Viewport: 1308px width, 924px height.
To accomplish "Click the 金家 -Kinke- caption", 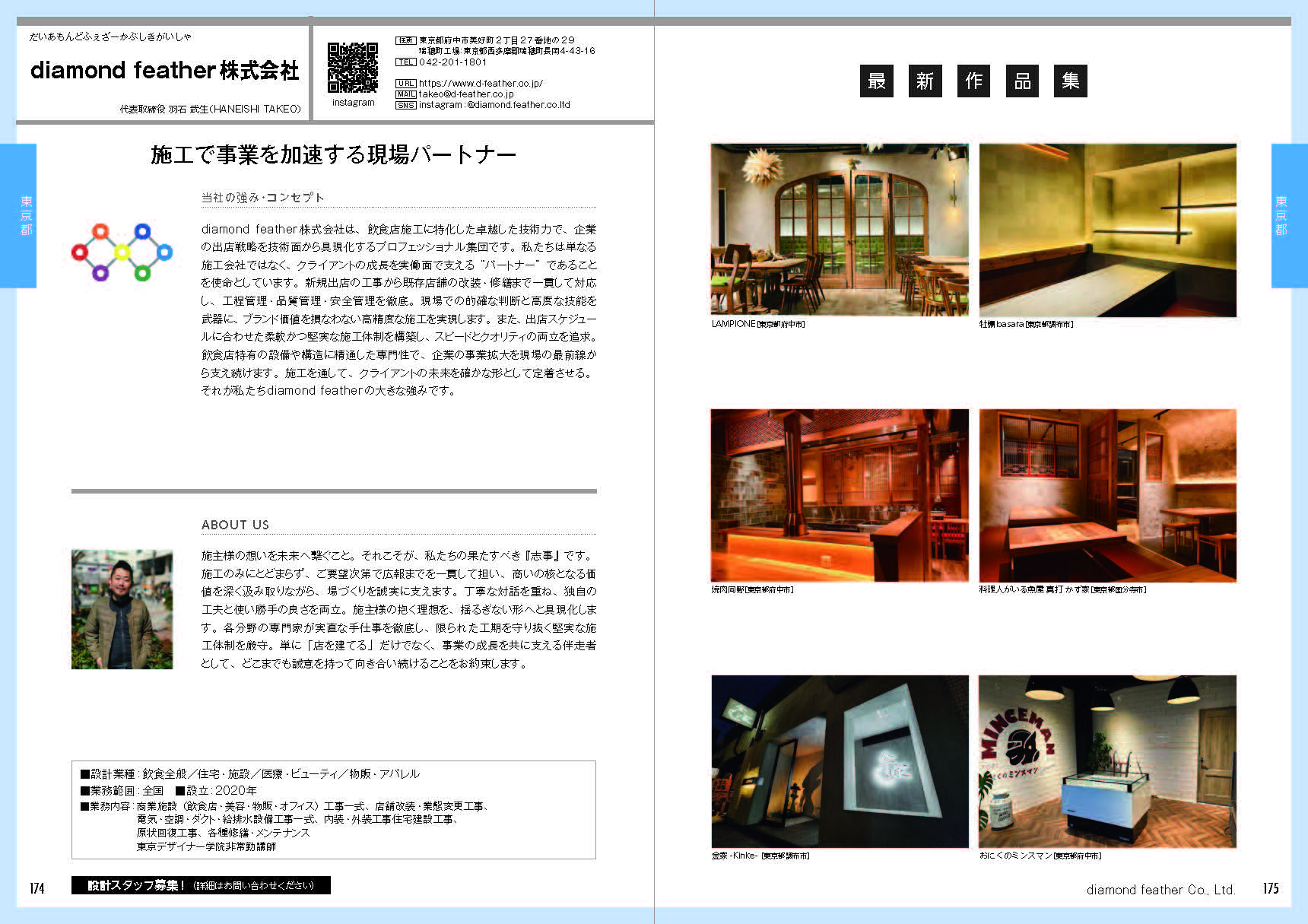I will (760, 856).
